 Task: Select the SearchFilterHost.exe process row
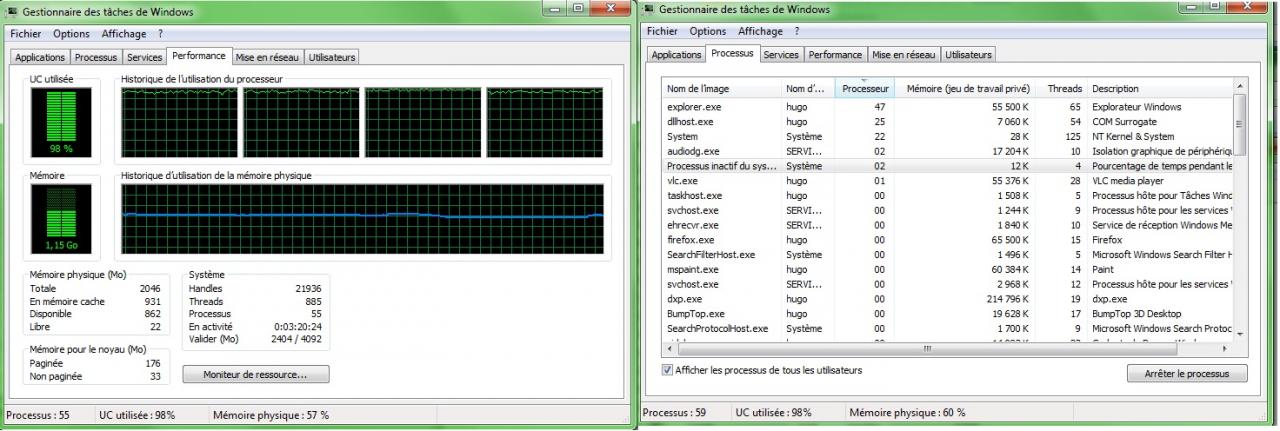947,255
